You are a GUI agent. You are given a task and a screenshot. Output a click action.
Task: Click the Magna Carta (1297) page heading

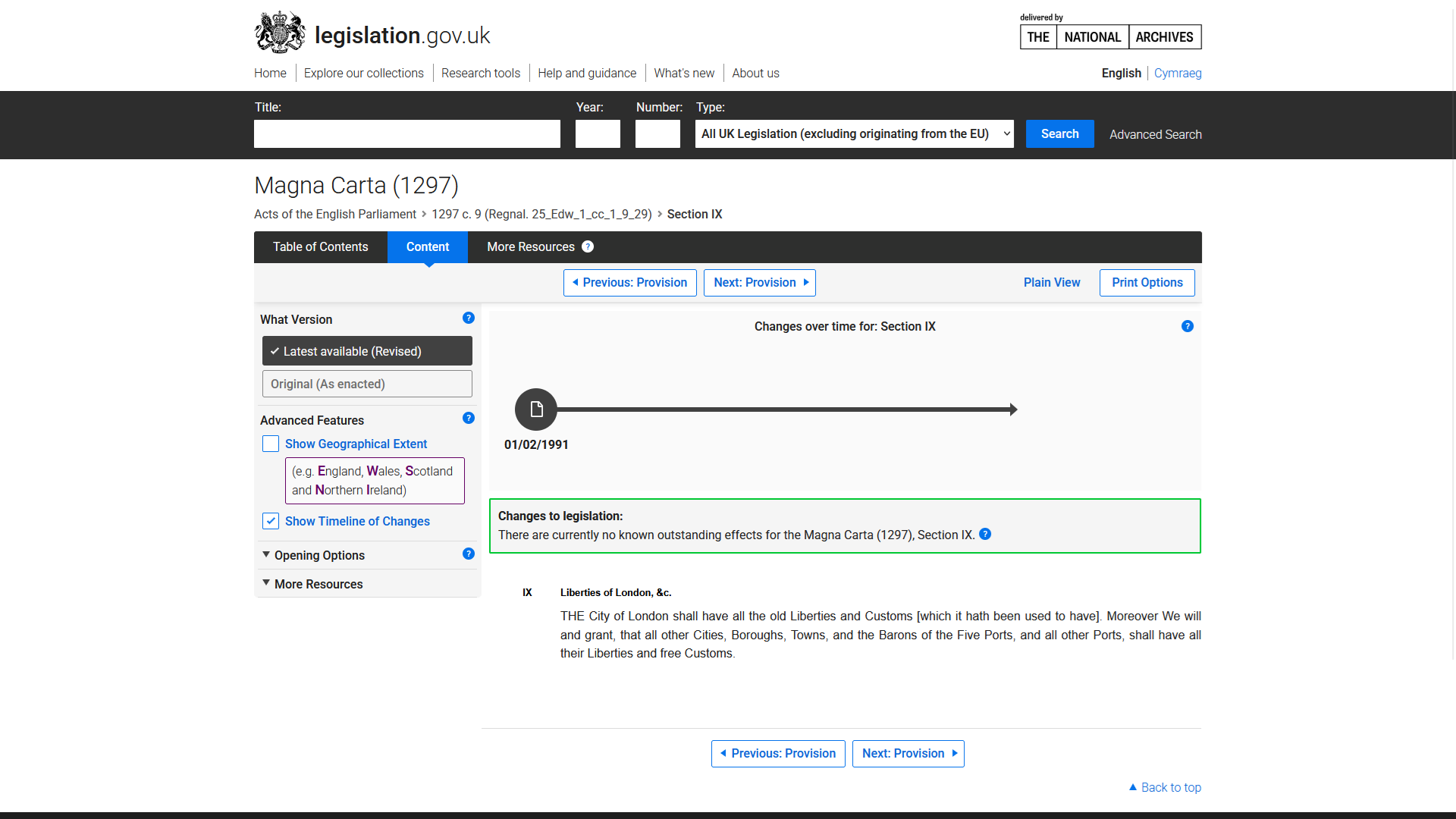tap(356, 185)
